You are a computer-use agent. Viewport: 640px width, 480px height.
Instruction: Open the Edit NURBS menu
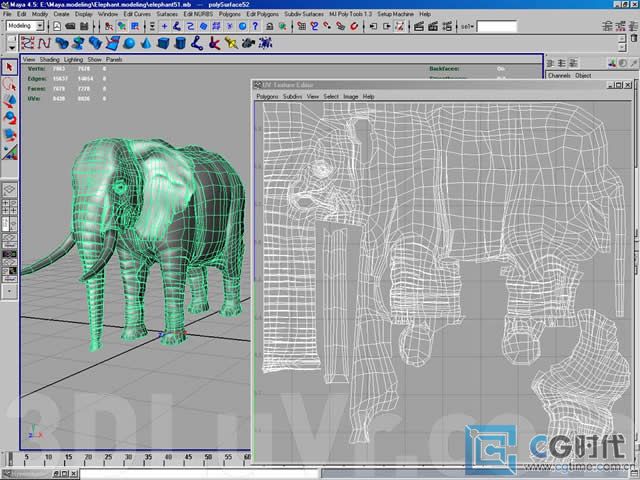pyautogui.click(x=198, y=14)
